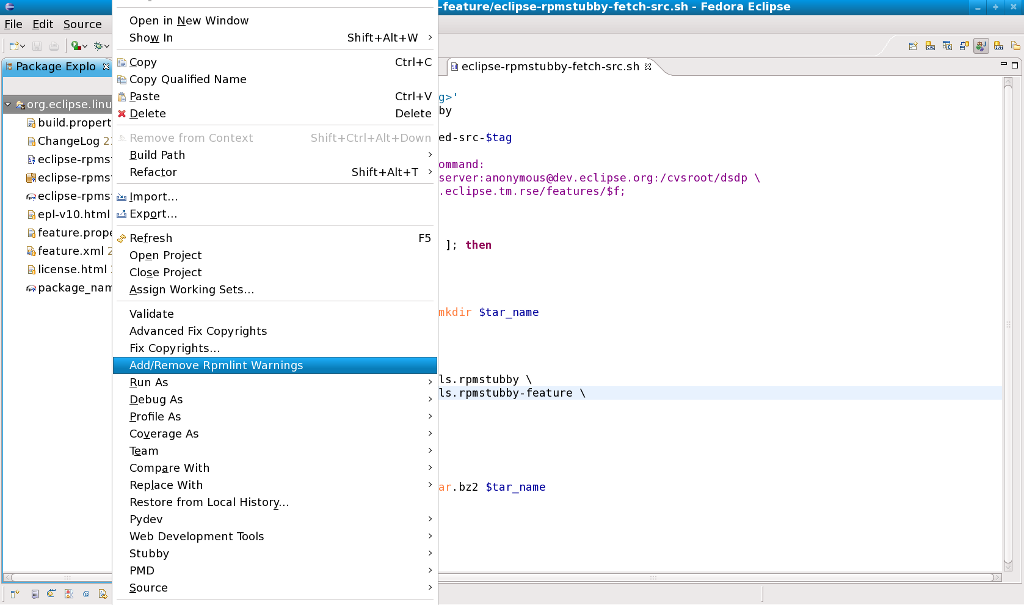Screen dimensions: 1024x605
Task: Choose Restore from Local History...
Action: point(275,502)
